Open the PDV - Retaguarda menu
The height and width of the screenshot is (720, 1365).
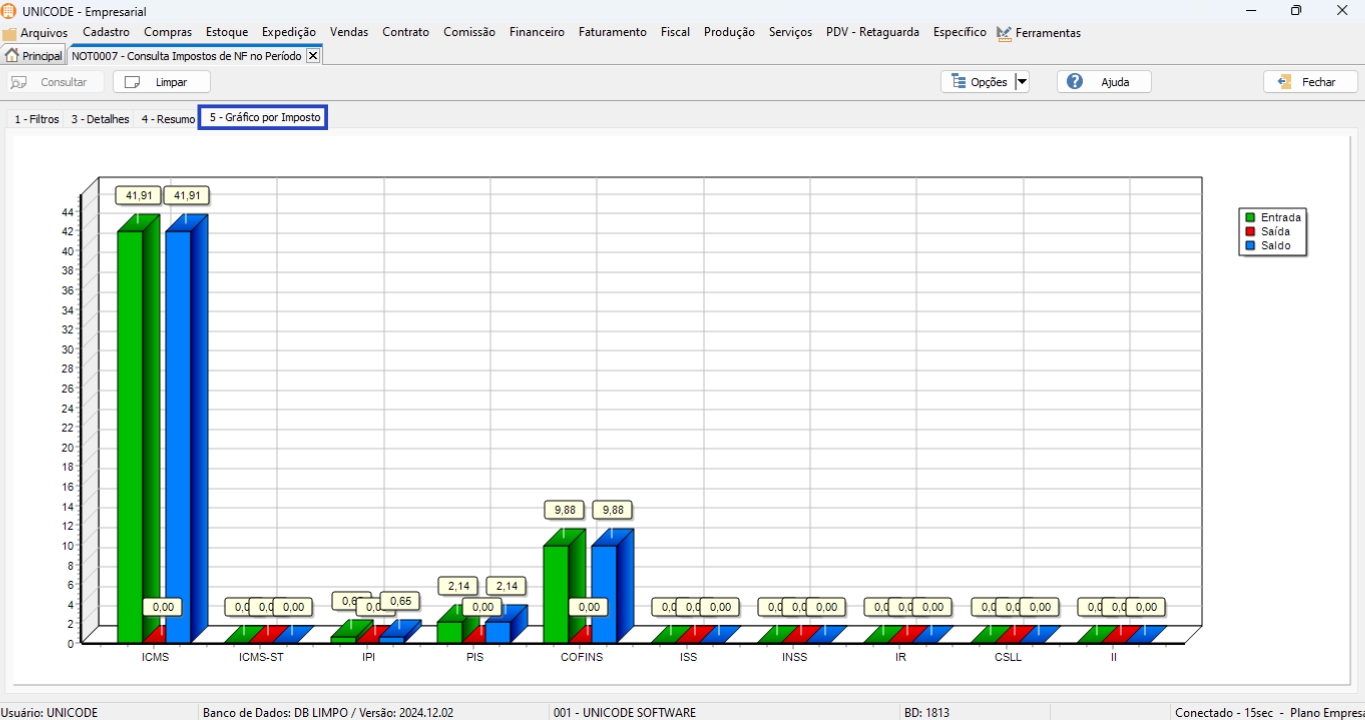[872, 32]
